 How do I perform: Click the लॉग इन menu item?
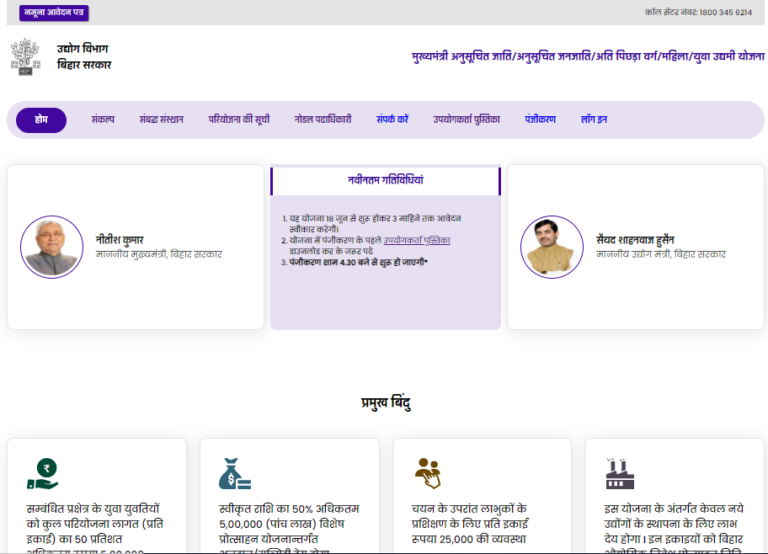click(x=594, y=120)
